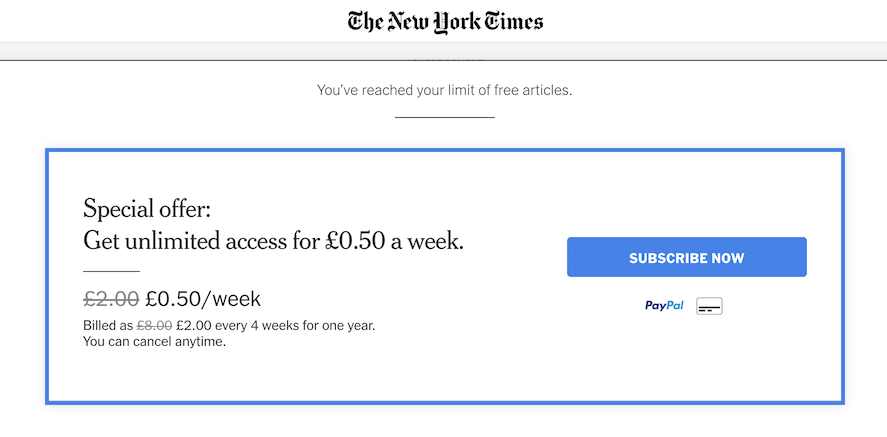
Task: Click the crossed-out £2.00 weekly price
Action: (x=111, y=298)
